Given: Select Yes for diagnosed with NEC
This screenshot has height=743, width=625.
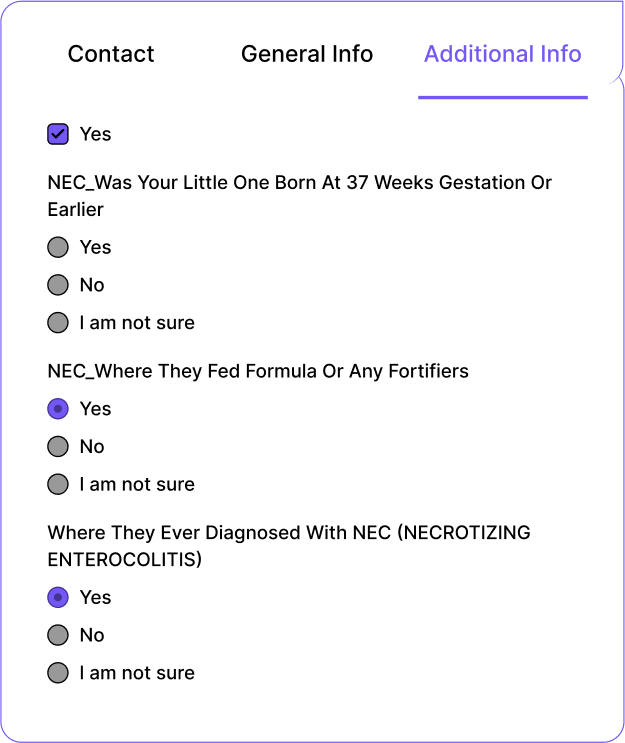Looking at the screenshot, I should coord(58,597).
